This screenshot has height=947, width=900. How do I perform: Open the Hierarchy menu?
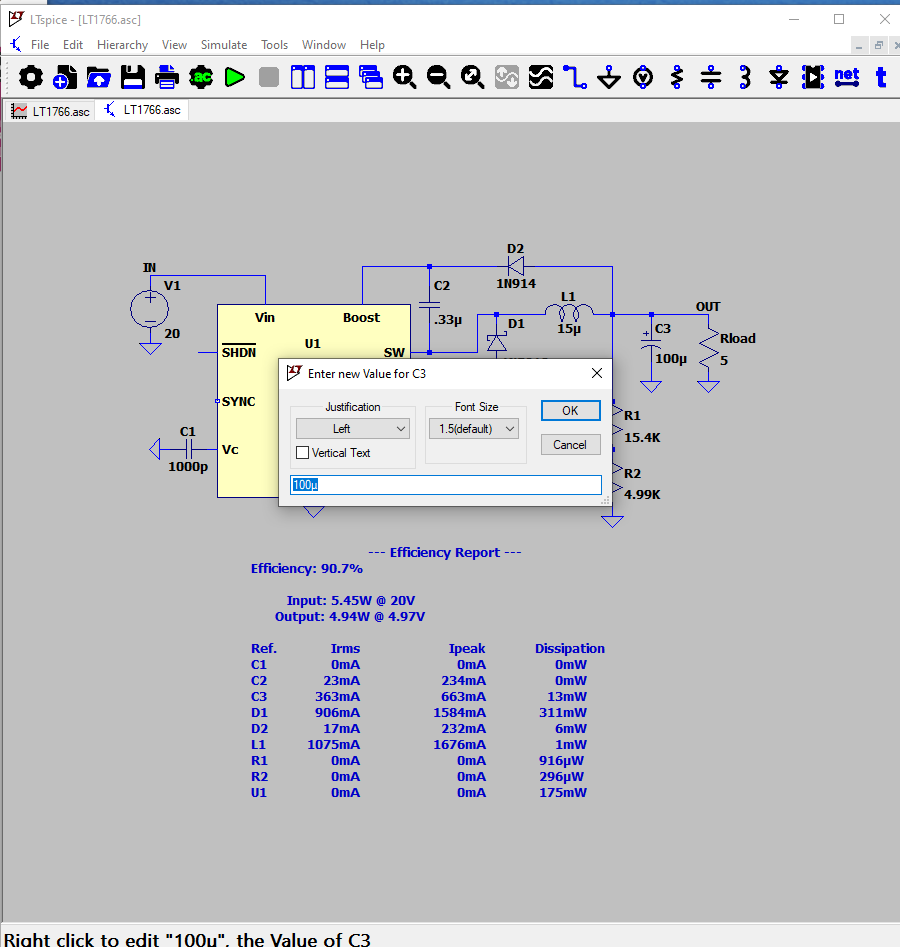[122, 45]
